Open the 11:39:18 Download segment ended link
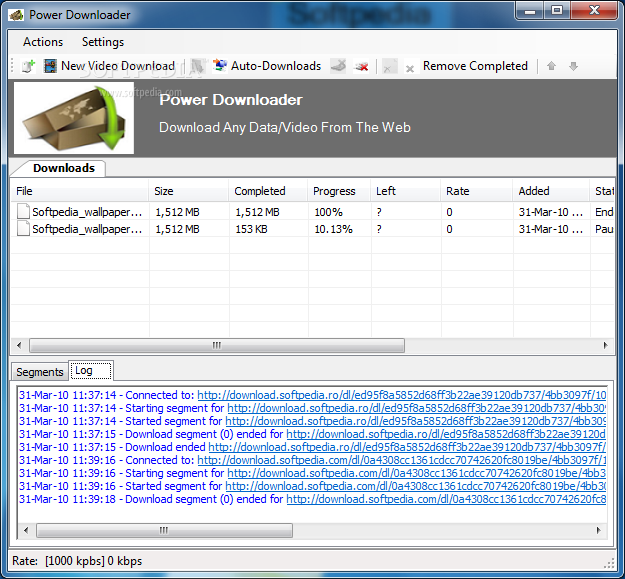This screenshot has height=579, width=625. point(446,499)
